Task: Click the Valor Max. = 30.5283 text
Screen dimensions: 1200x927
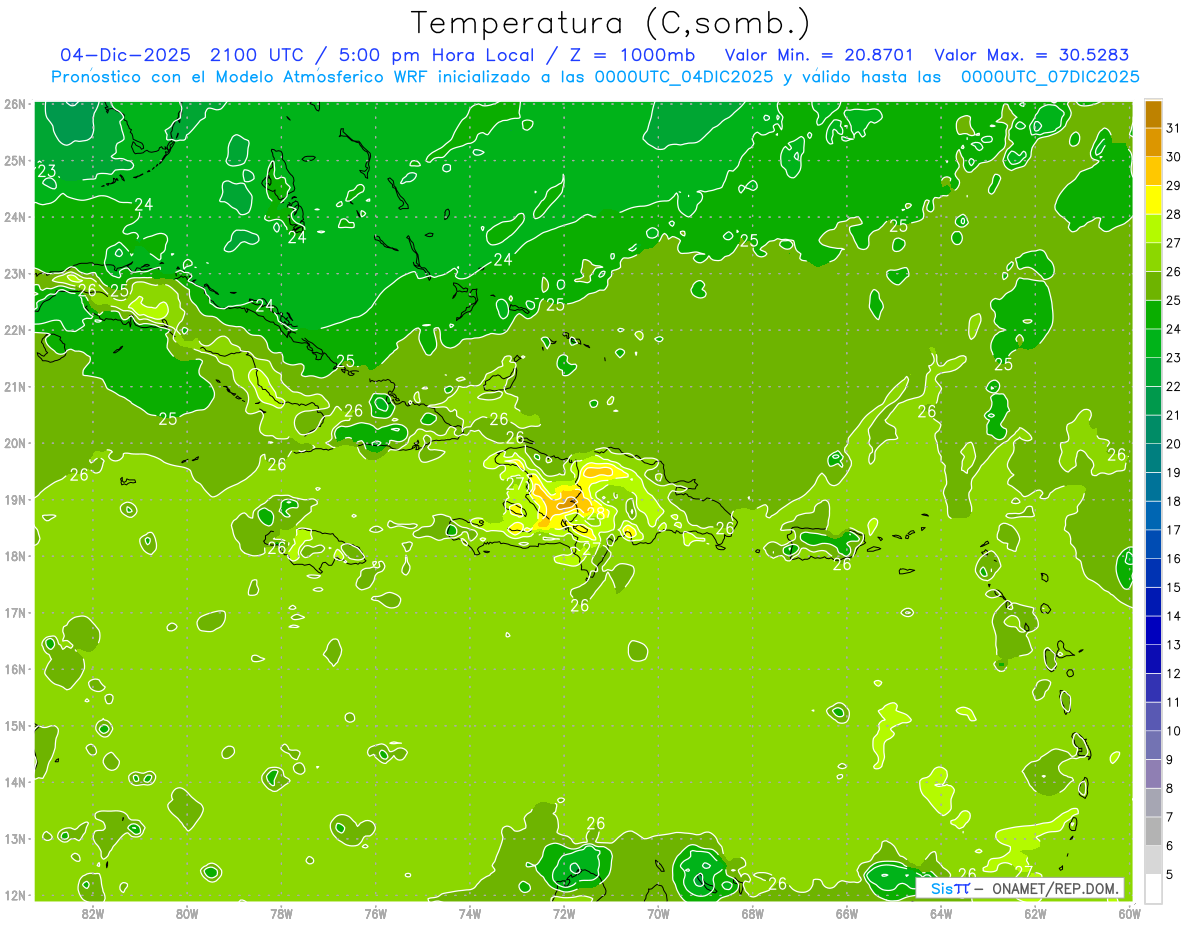Action: pyautogui.click(x=1032, y=55)
